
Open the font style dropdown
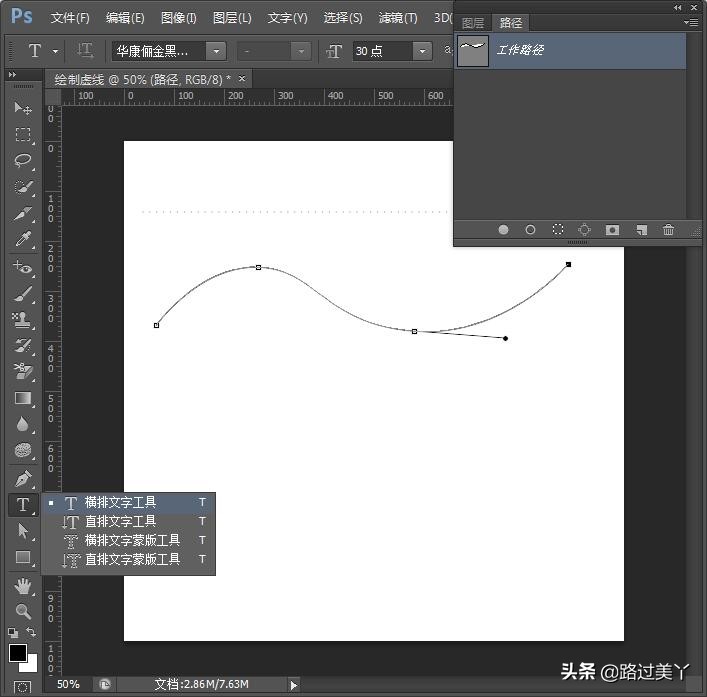(x=301, y=51)
